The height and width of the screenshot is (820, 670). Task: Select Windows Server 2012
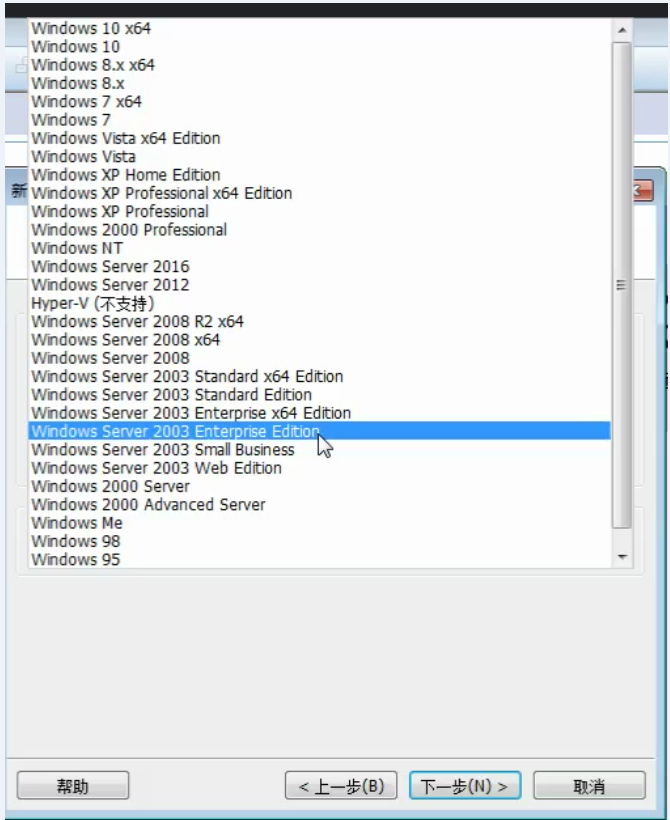pyautogui.click(x=319, y=284)
